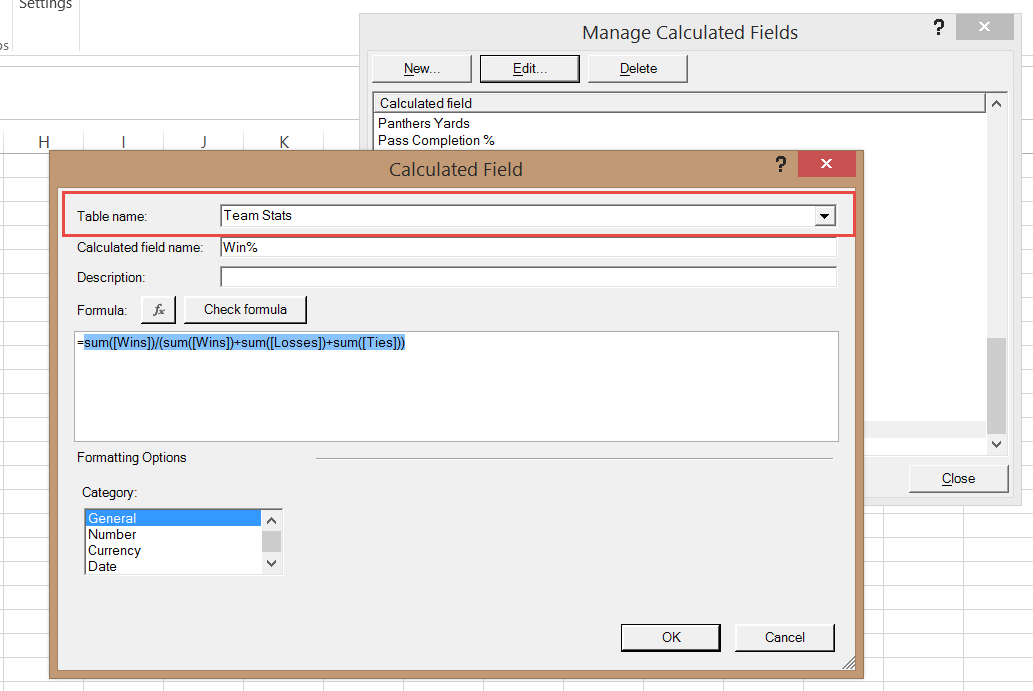Click the resize grip of Calculated Field dialog
Image resolution: width=1033 pixels, height=691 pixels.
(x=850, y=662)
